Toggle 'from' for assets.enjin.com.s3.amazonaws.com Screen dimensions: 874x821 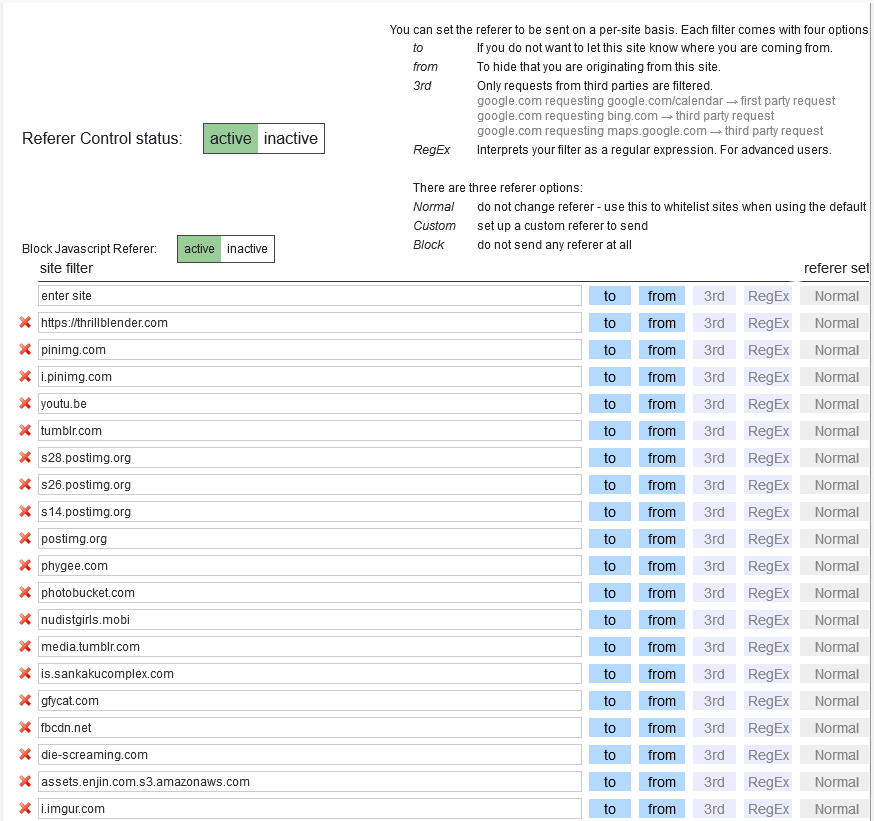click(x=662, y=782)
